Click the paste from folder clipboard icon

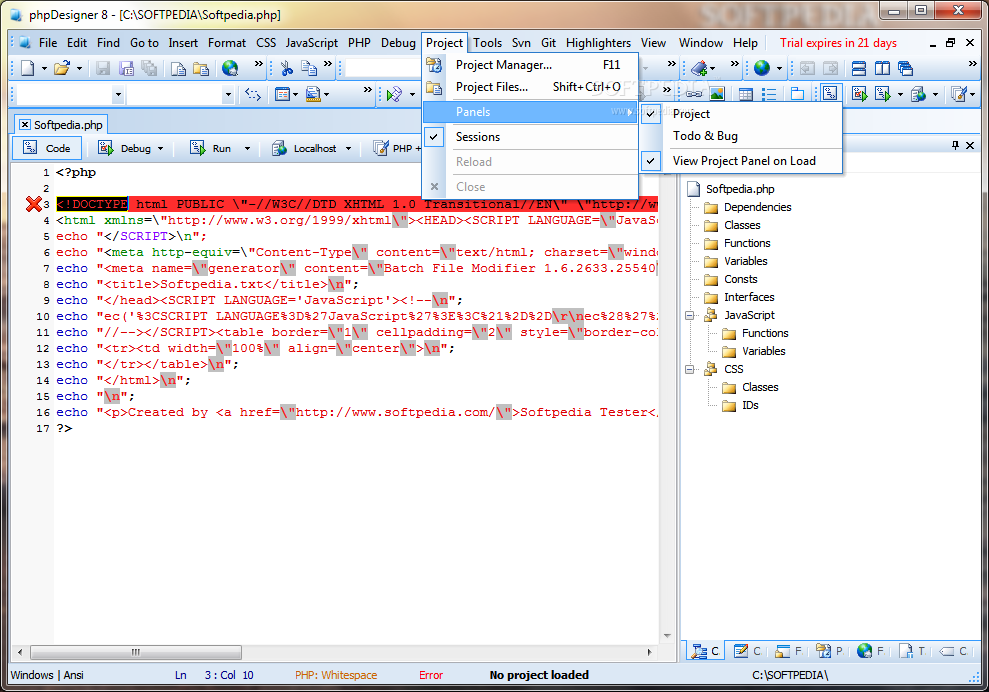201,68
